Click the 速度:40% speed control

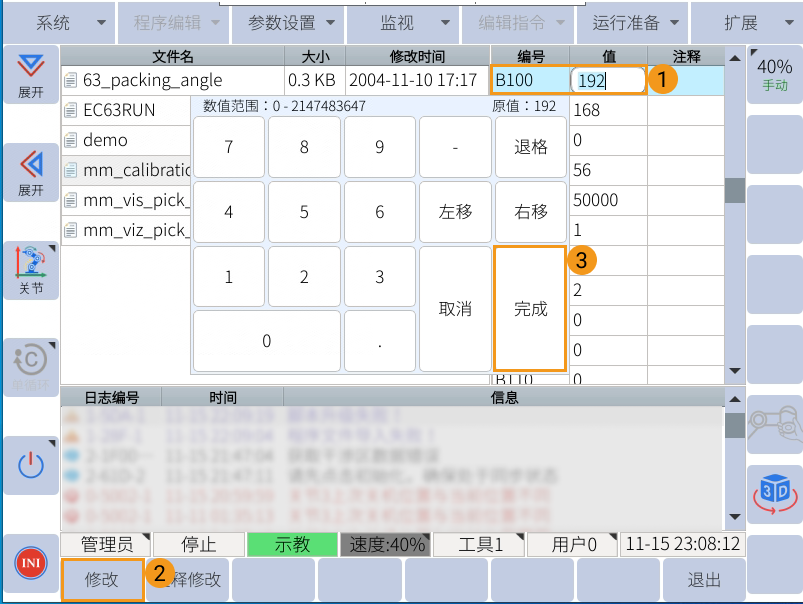pyautogui.click(x=390, y=544)
